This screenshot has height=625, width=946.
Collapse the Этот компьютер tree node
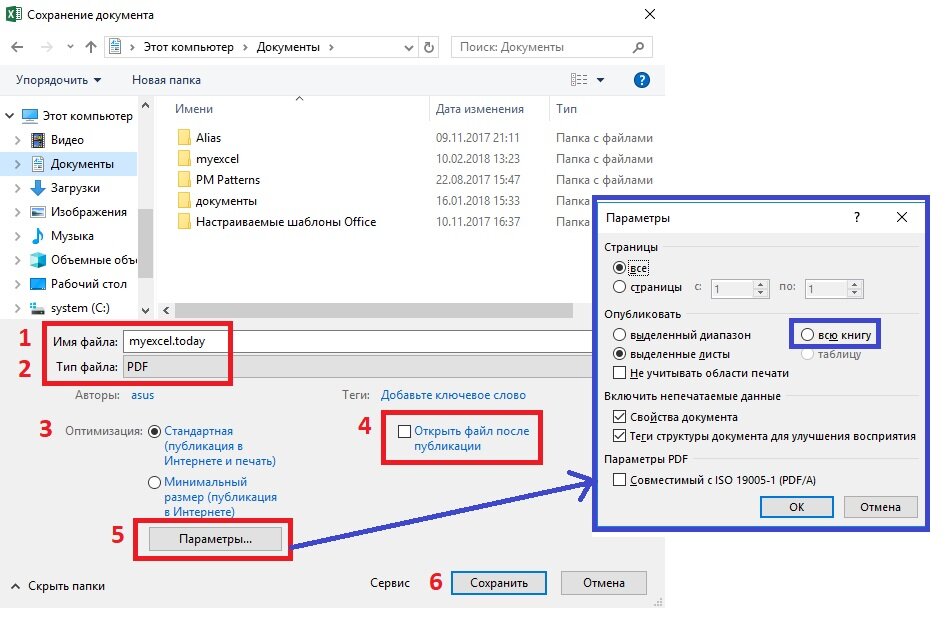[10, 115]
